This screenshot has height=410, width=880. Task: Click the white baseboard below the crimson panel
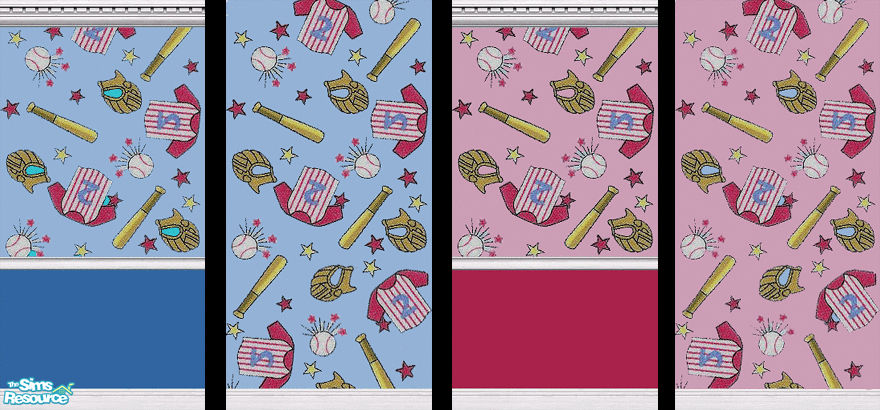555,398
